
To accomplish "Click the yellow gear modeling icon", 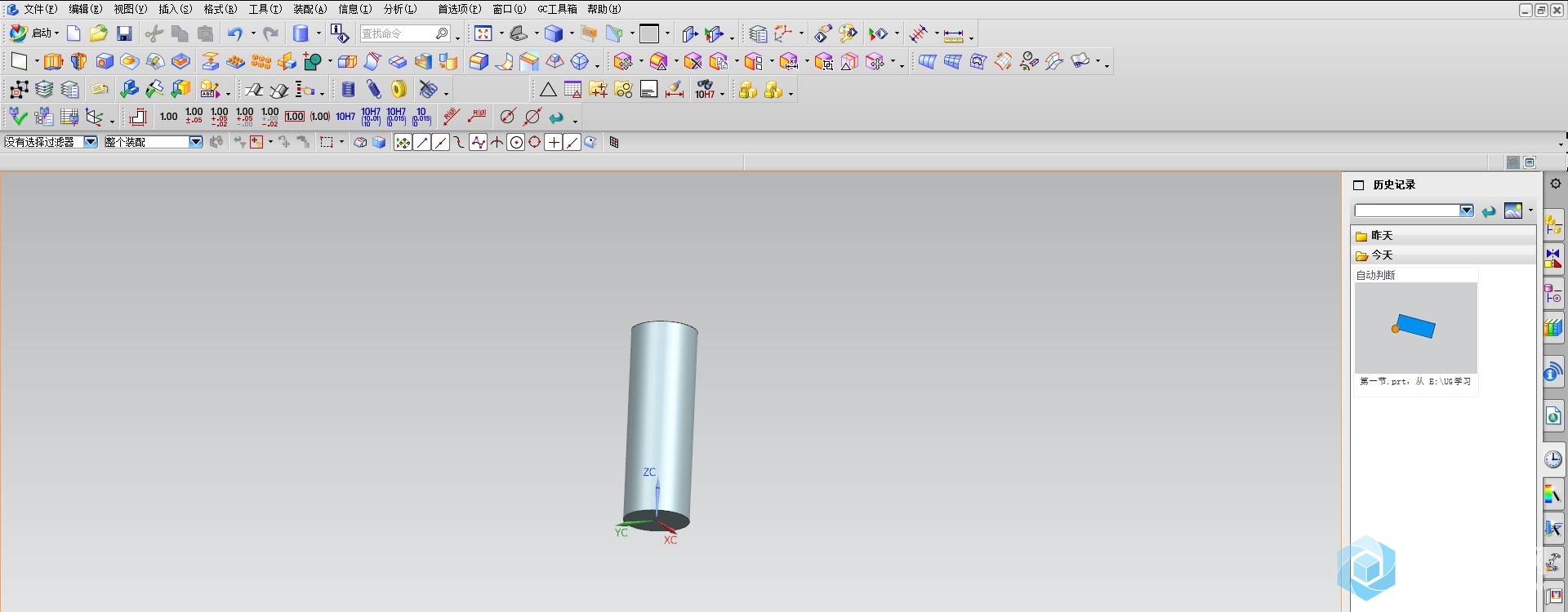I will tap(399, 90).
